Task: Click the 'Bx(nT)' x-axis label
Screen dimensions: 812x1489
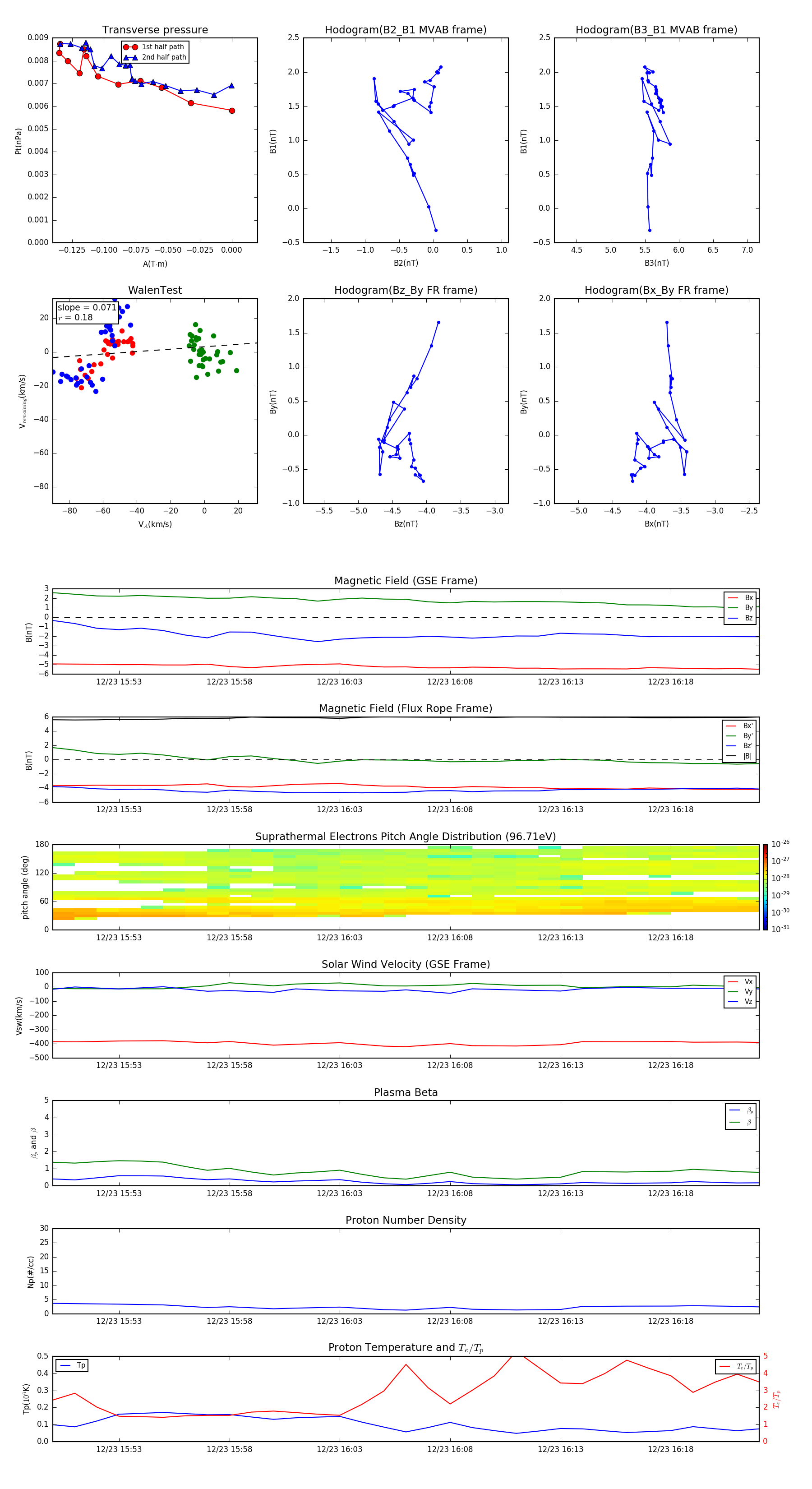Action: click(x=656, y=524)
